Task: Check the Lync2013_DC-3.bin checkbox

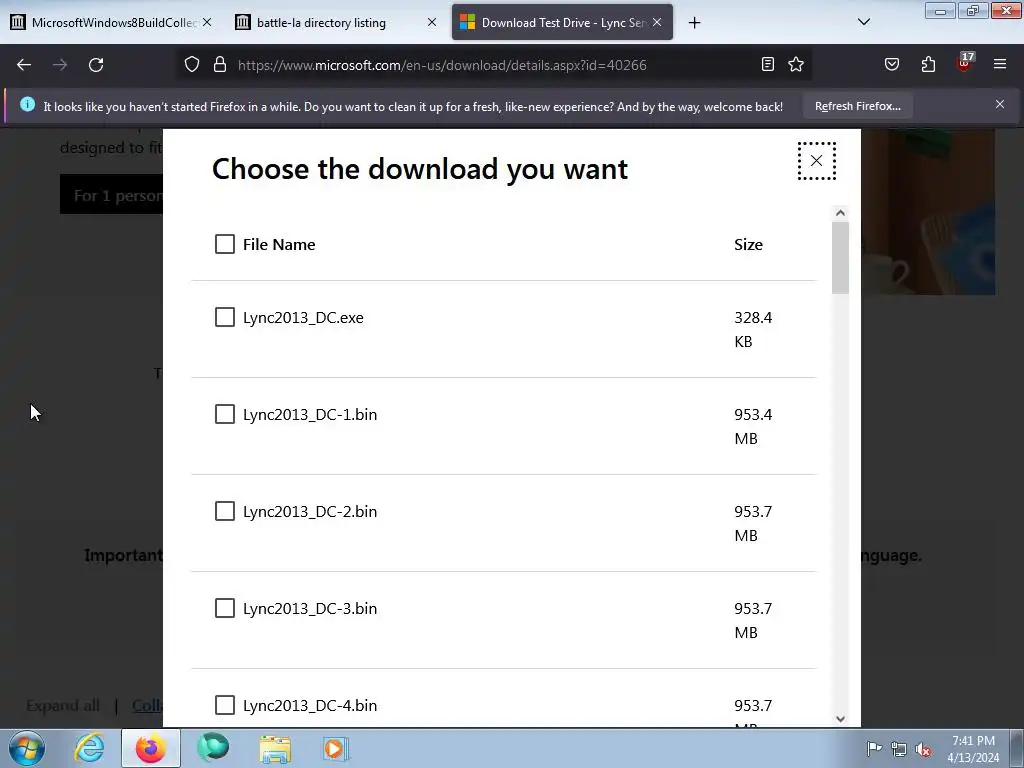Action: [225, 608]
